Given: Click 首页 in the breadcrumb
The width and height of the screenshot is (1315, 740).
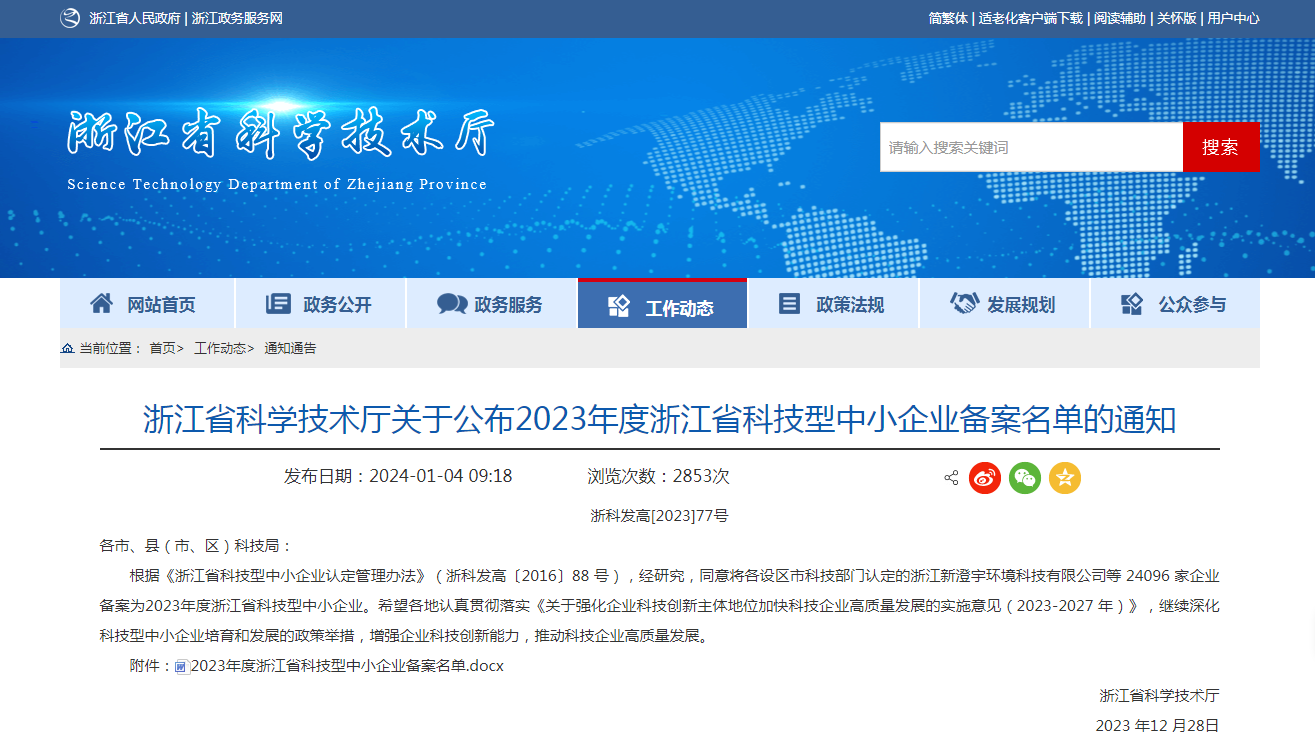Looking at the screenshot, I should [x=162, y=348].
